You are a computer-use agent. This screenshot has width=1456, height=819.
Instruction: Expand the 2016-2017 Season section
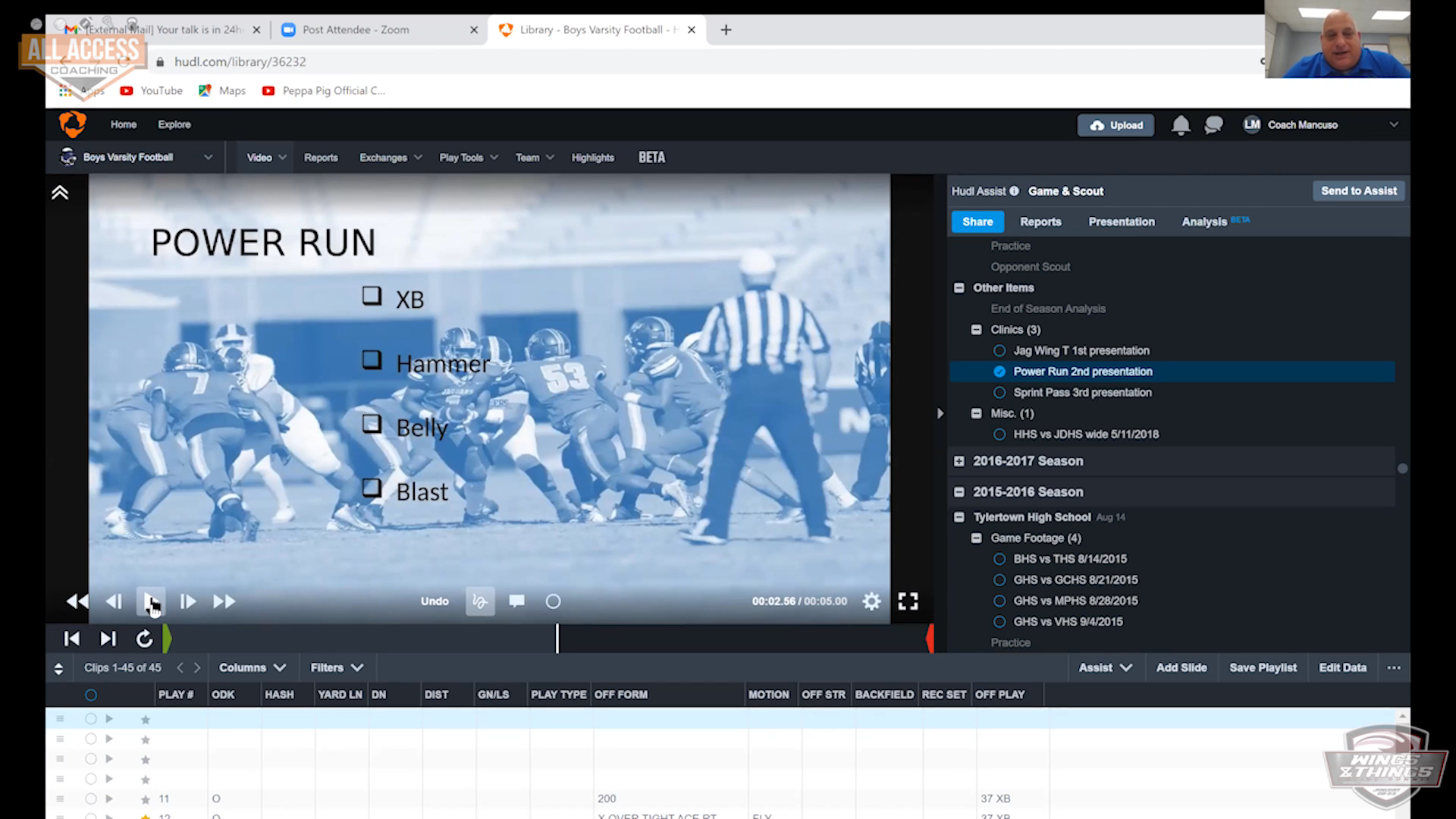tap(959, 461)
